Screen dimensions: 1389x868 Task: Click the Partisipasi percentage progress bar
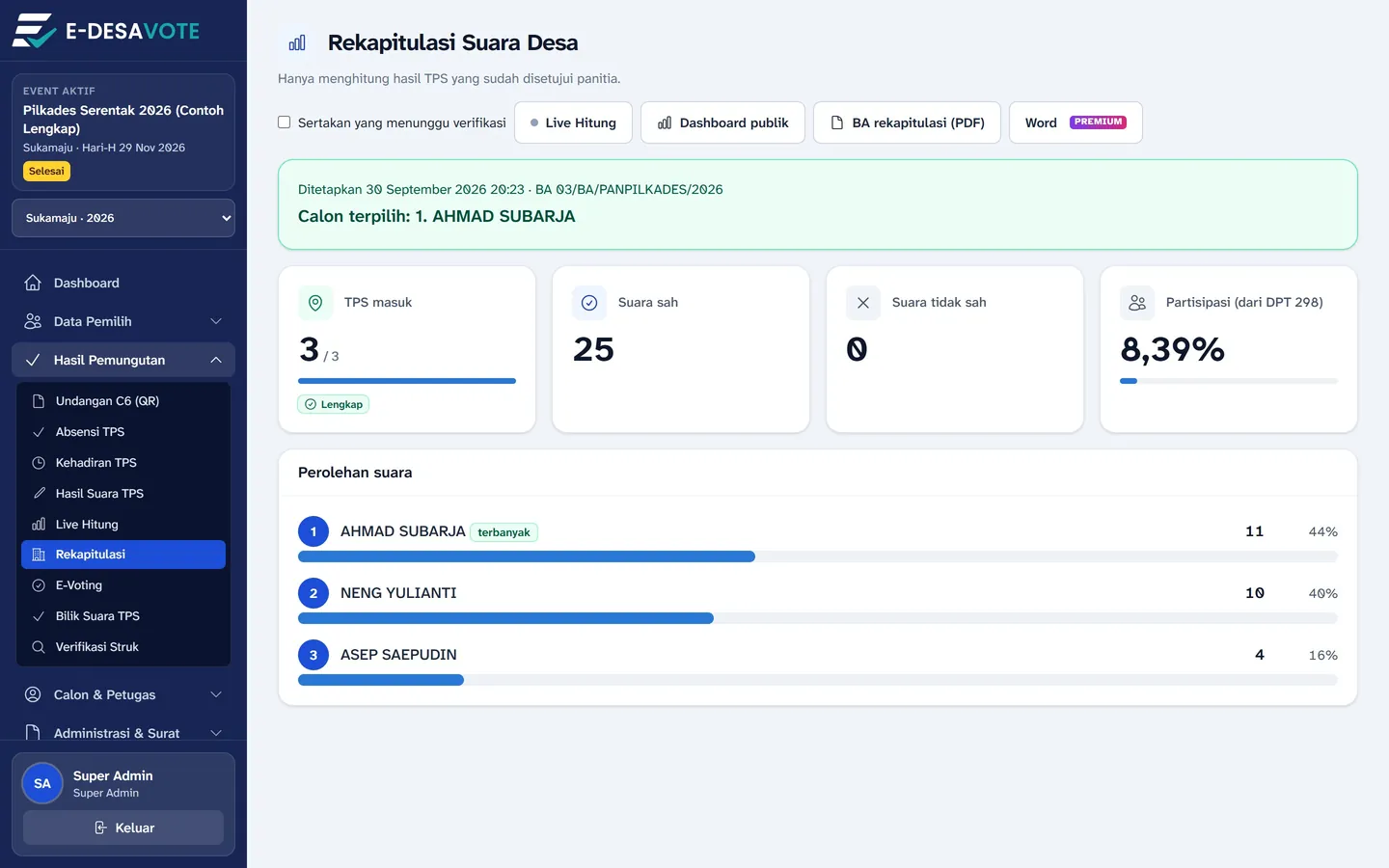click(1229, 381)
